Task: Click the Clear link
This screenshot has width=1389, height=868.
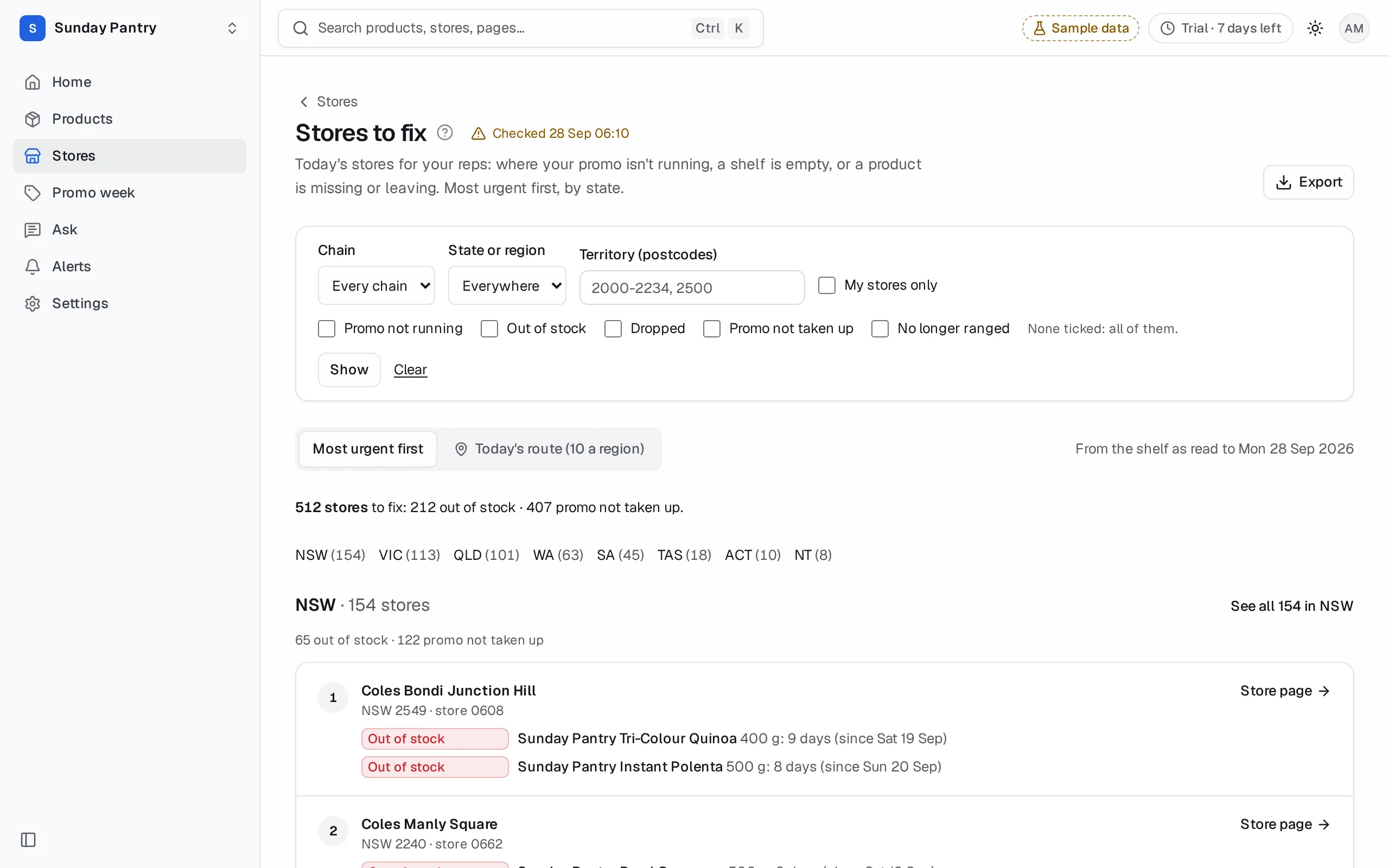Action: pos(410,369)
